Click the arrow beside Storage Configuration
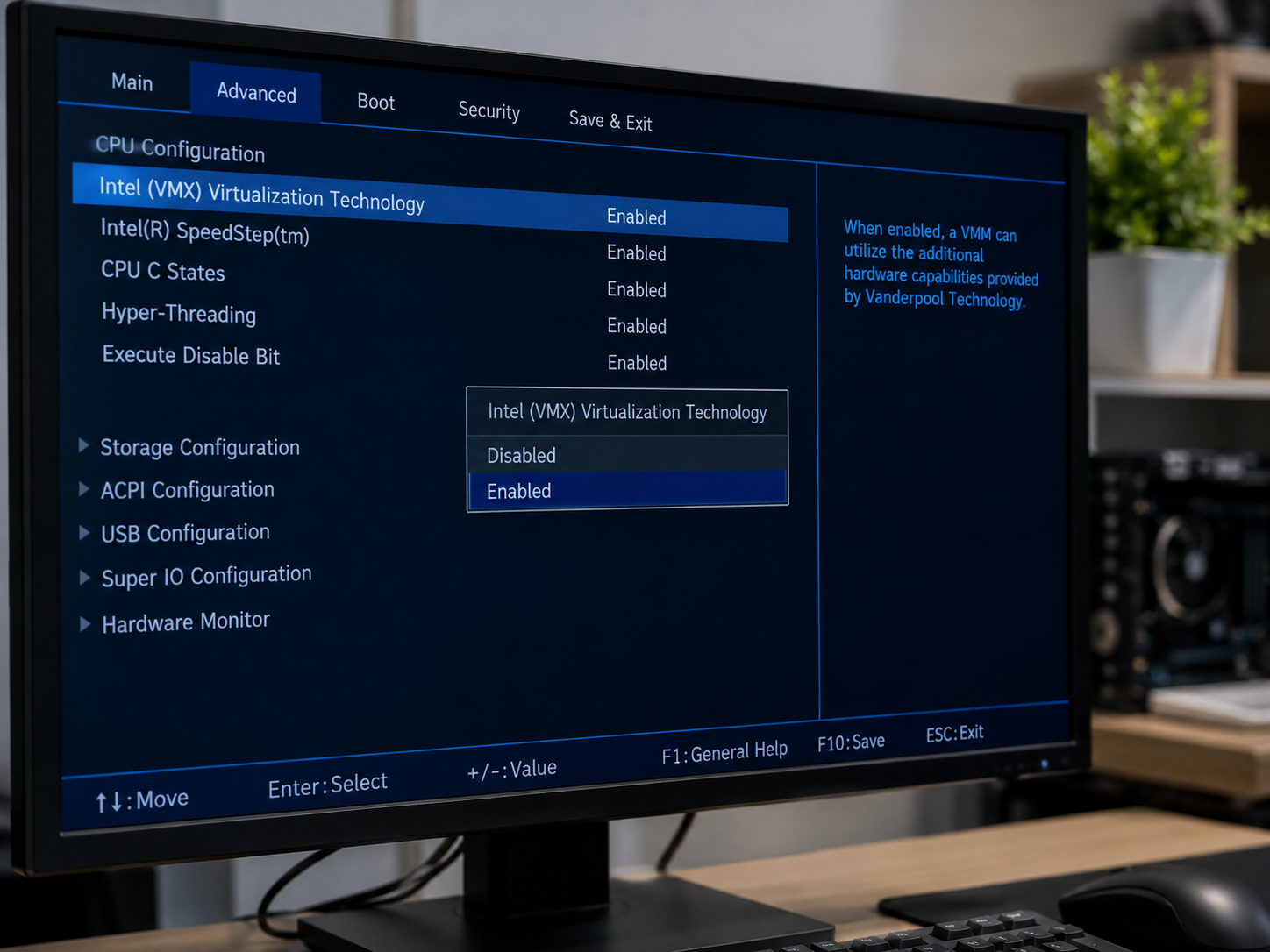The image size is (1270, 952). point(83,445)
